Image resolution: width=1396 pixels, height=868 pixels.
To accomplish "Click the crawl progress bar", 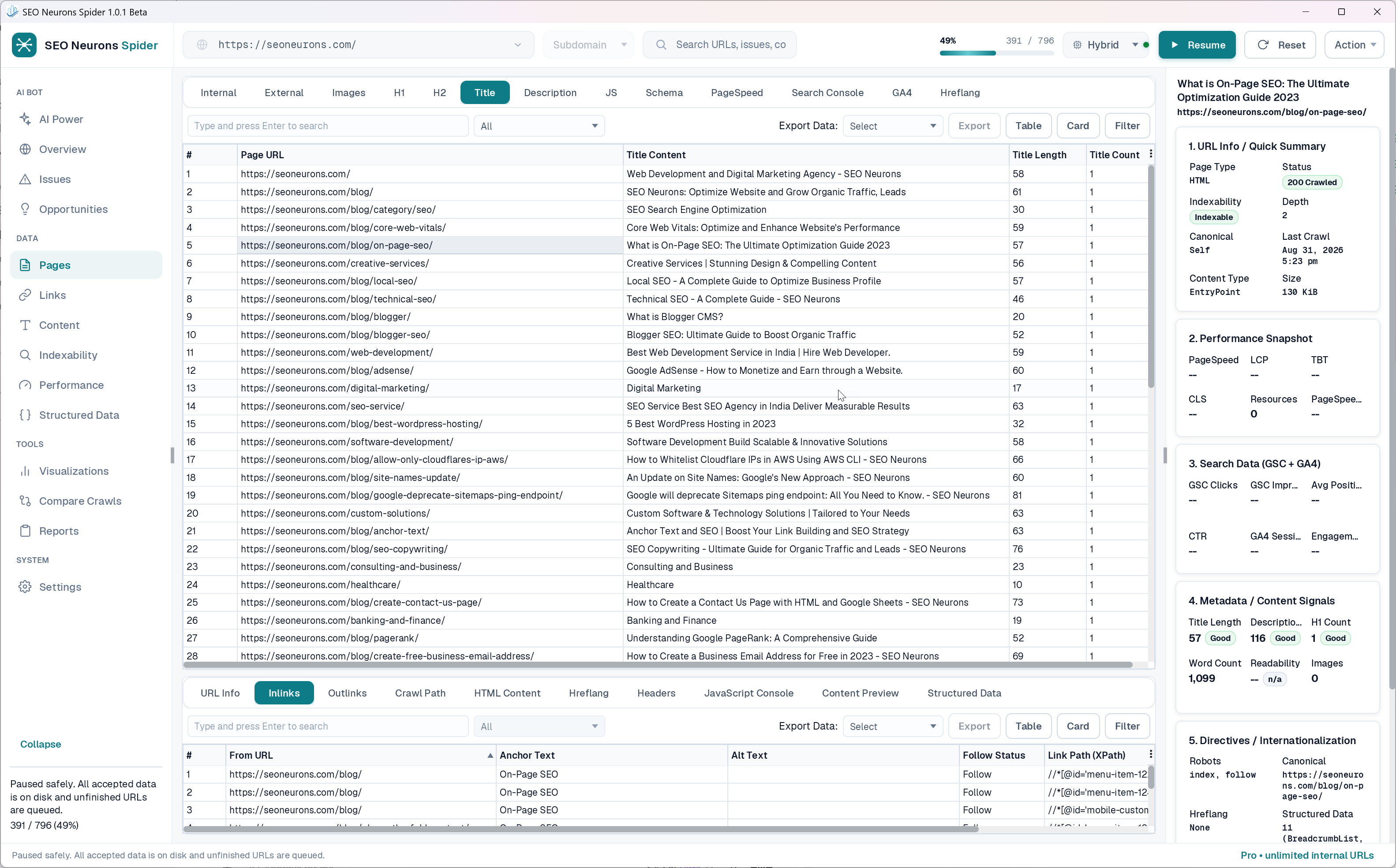I will point(996,53).
